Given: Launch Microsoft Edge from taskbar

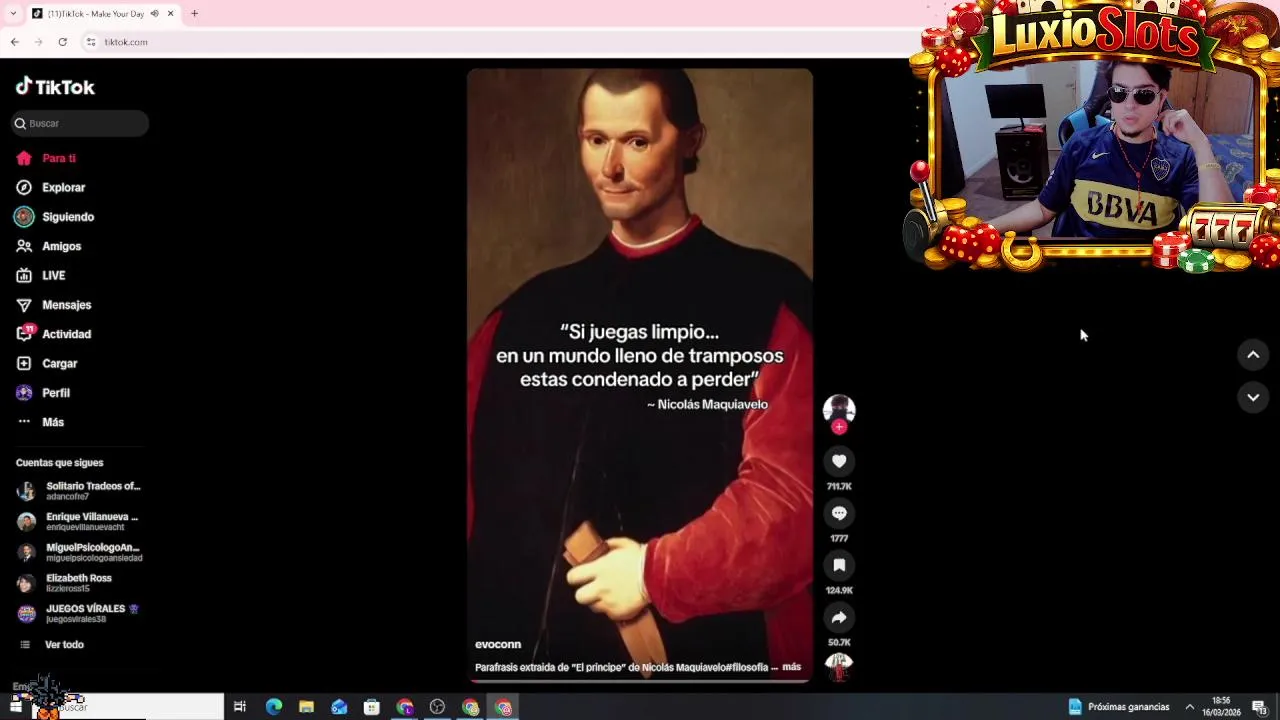Looking at the screenshot, I should pos(274,707).
